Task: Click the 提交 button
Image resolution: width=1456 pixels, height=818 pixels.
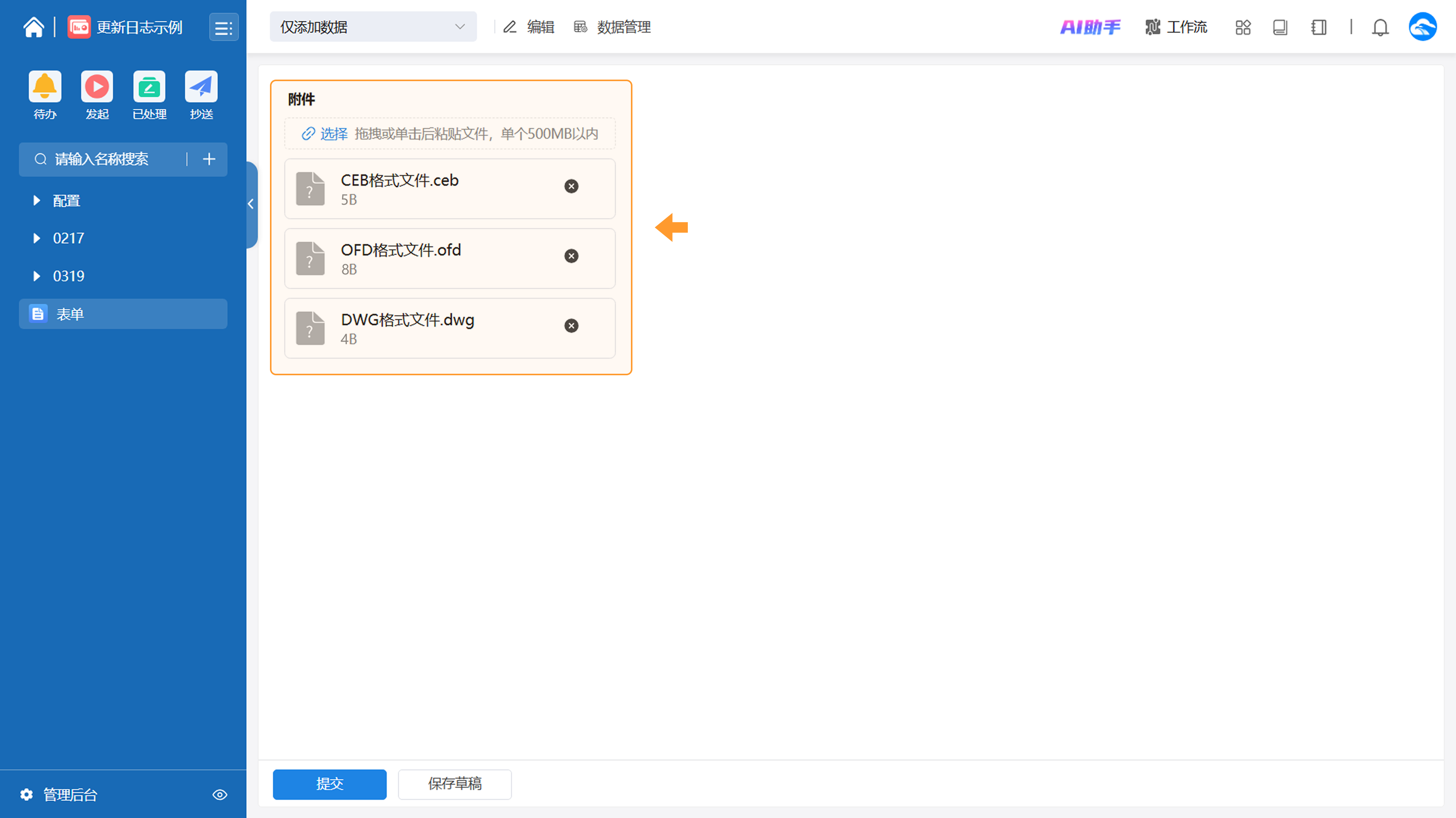Action: [x=329, y=784]
